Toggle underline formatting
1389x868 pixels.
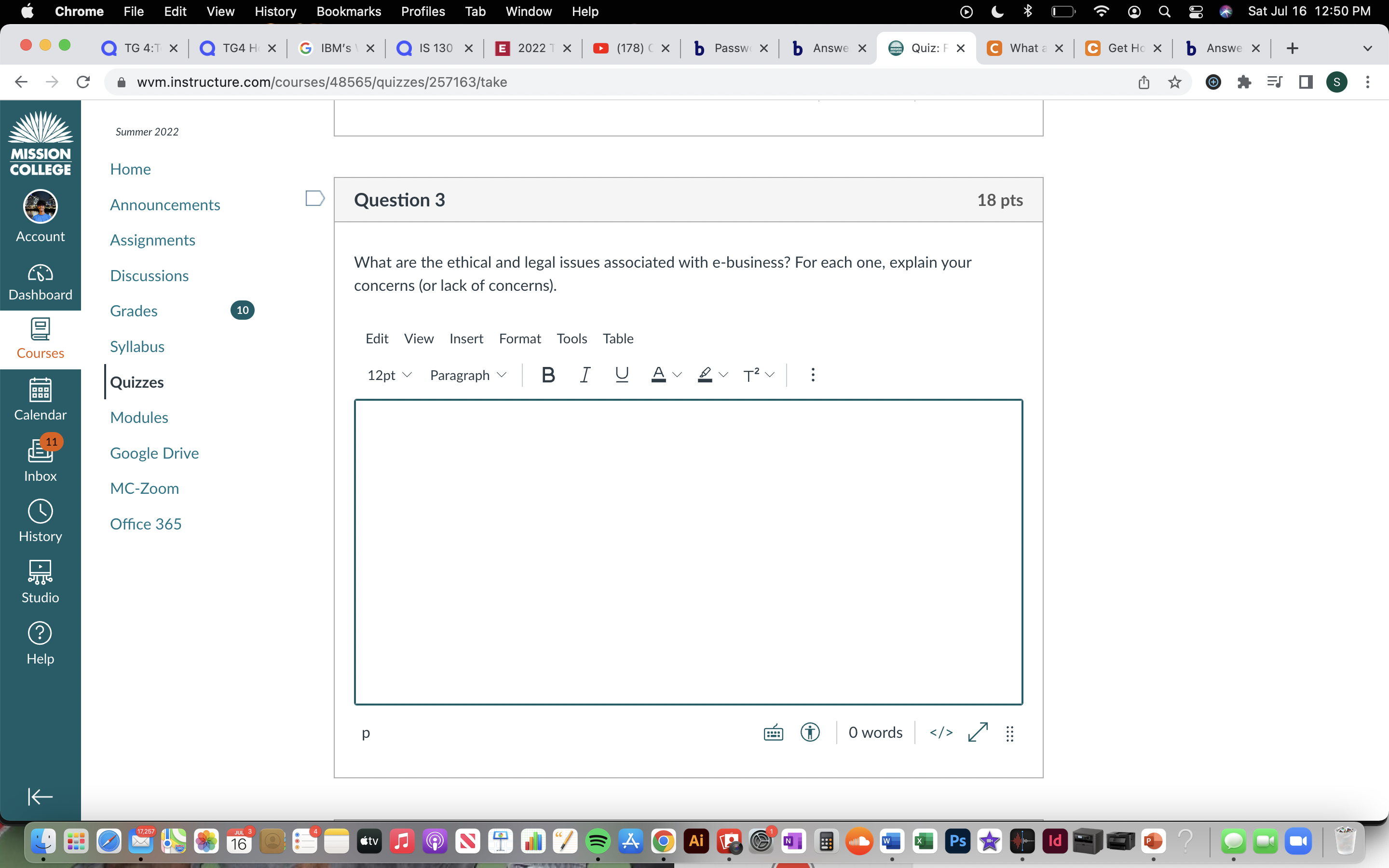pyautogui.click(x=622, y=374)
